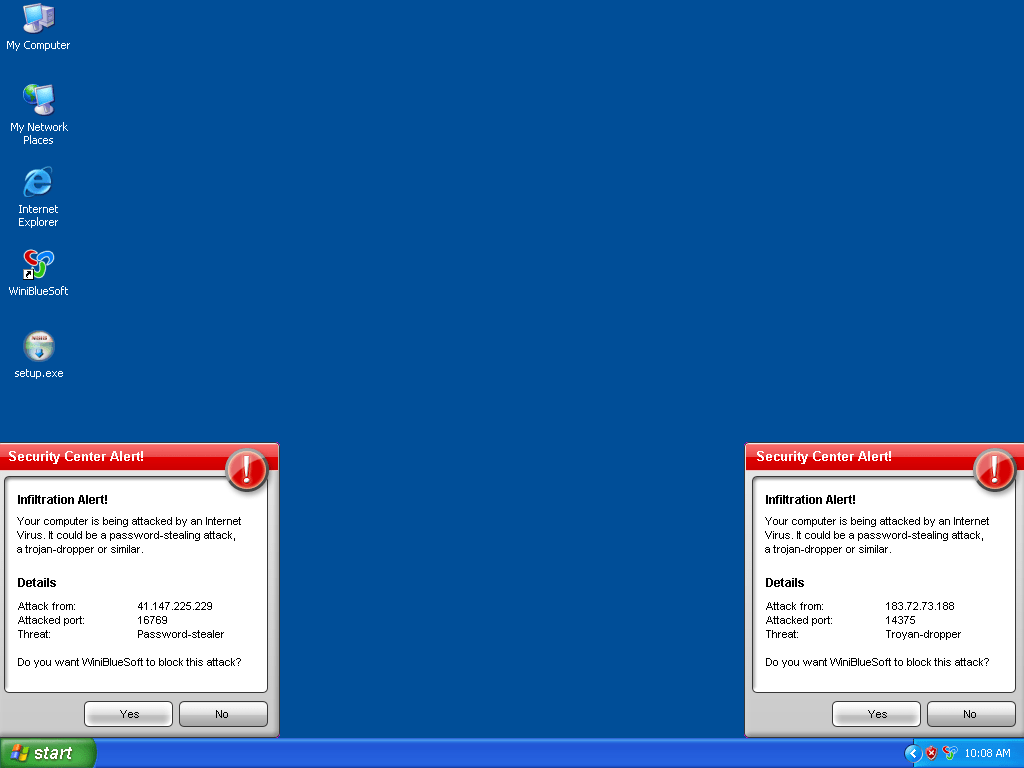Select the My Network Places icon
1024x768 pixels.
tap(38, 100)
